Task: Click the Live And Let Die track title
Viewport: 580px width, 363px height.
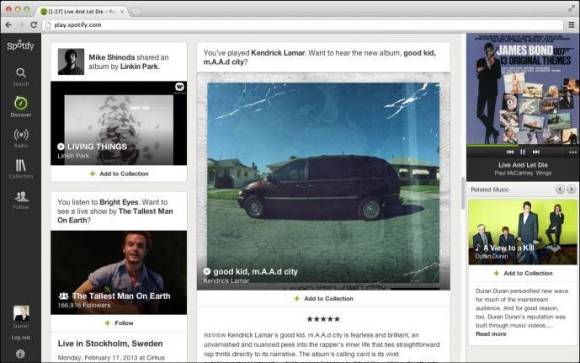Action: [x=523, y=165]
